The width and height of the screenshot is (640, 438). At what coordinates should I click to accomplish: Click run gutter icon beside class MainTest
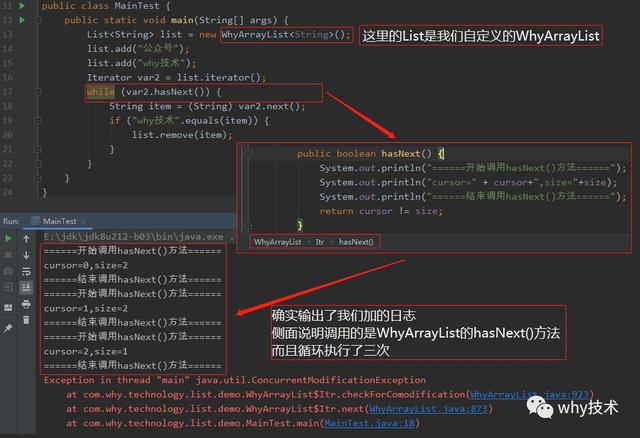pos(22,6)
